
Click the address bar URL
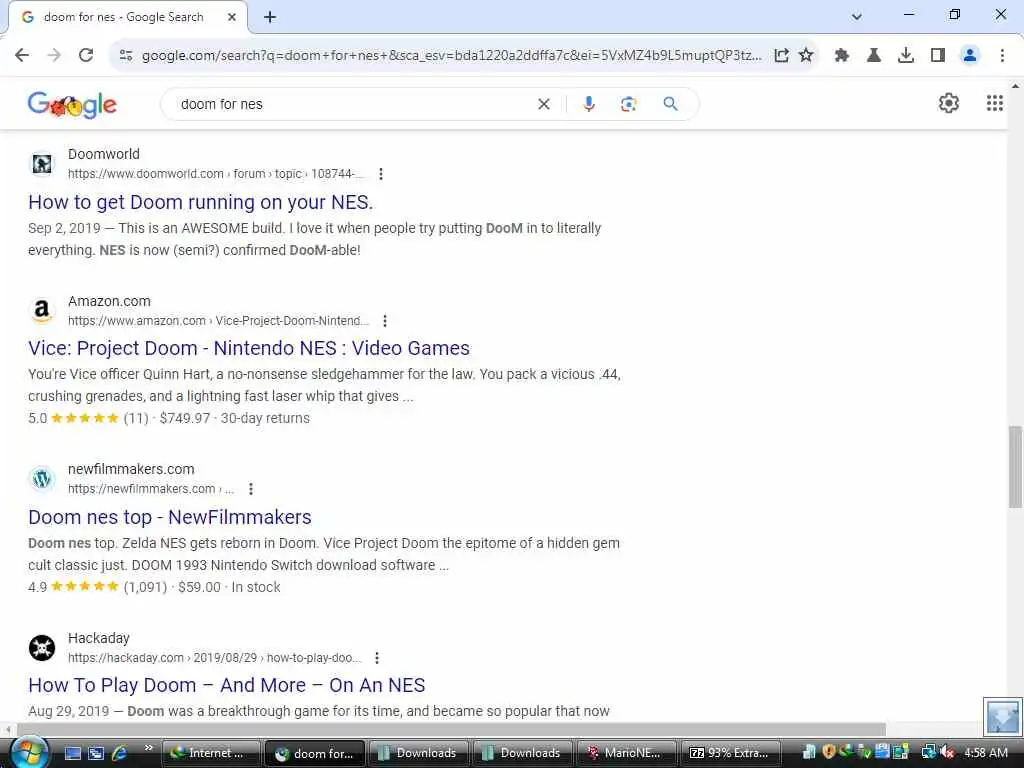coord(451,56)
